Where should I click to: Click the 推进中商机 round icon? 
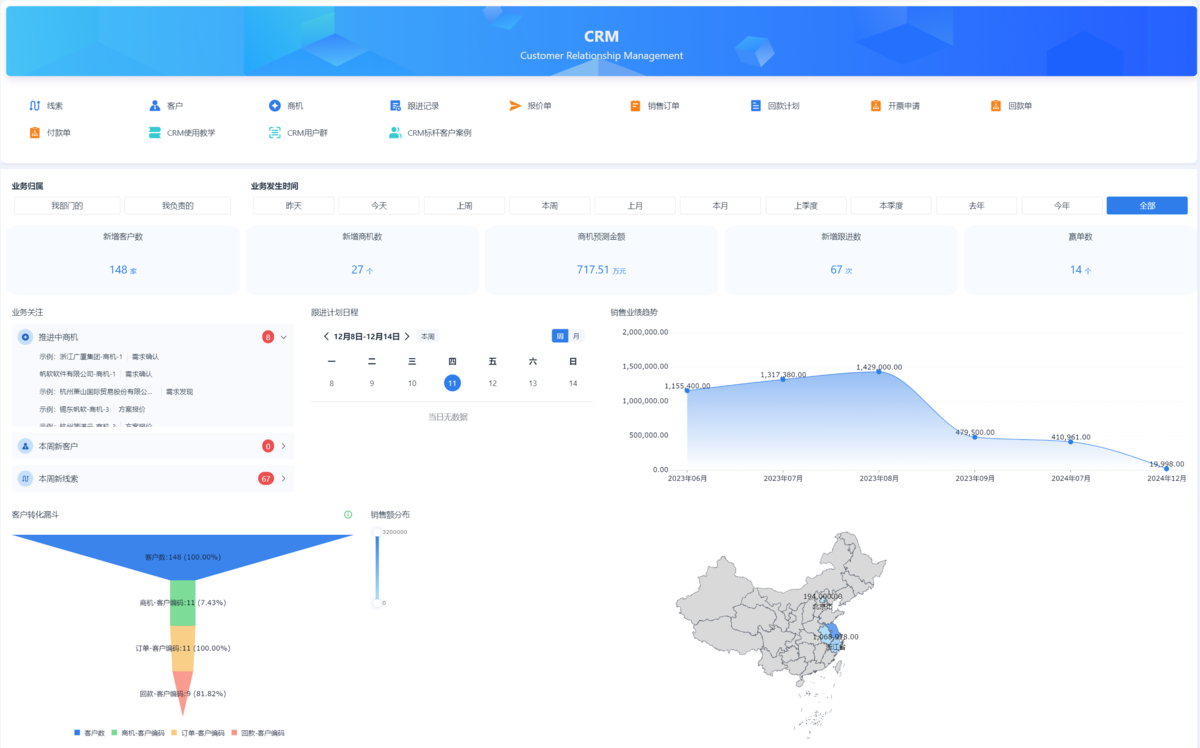click(x=26, y=337)
